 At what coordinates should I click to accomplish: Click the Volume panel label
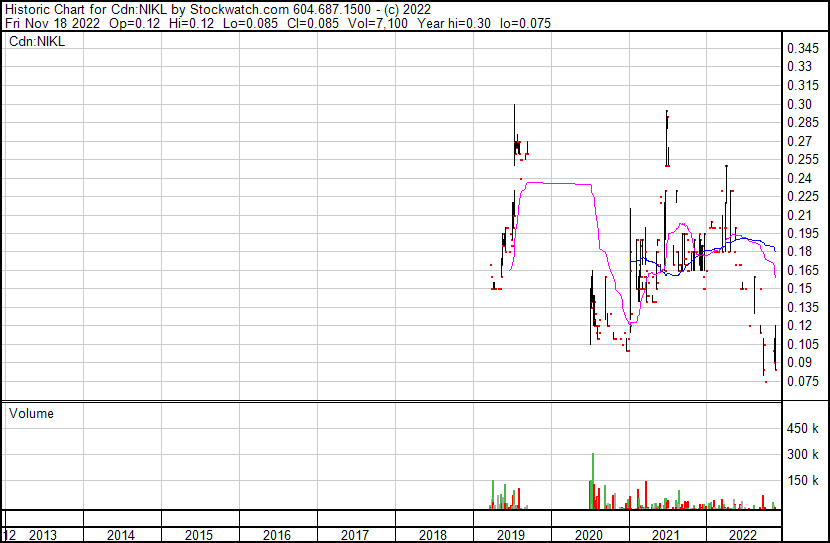tap(32, 413)
